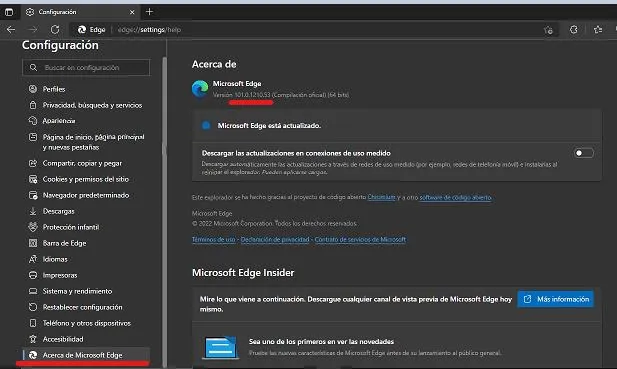
Task: Go back with the back arrow
Action: pyautogui.click(x=11, y=30)
